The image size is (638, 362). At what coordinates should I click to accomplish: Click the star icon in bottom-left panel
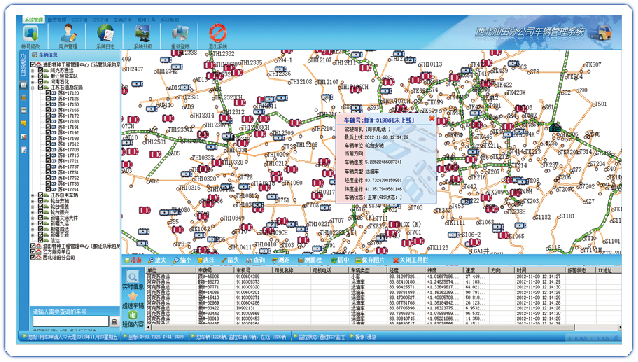pos(133,297)
